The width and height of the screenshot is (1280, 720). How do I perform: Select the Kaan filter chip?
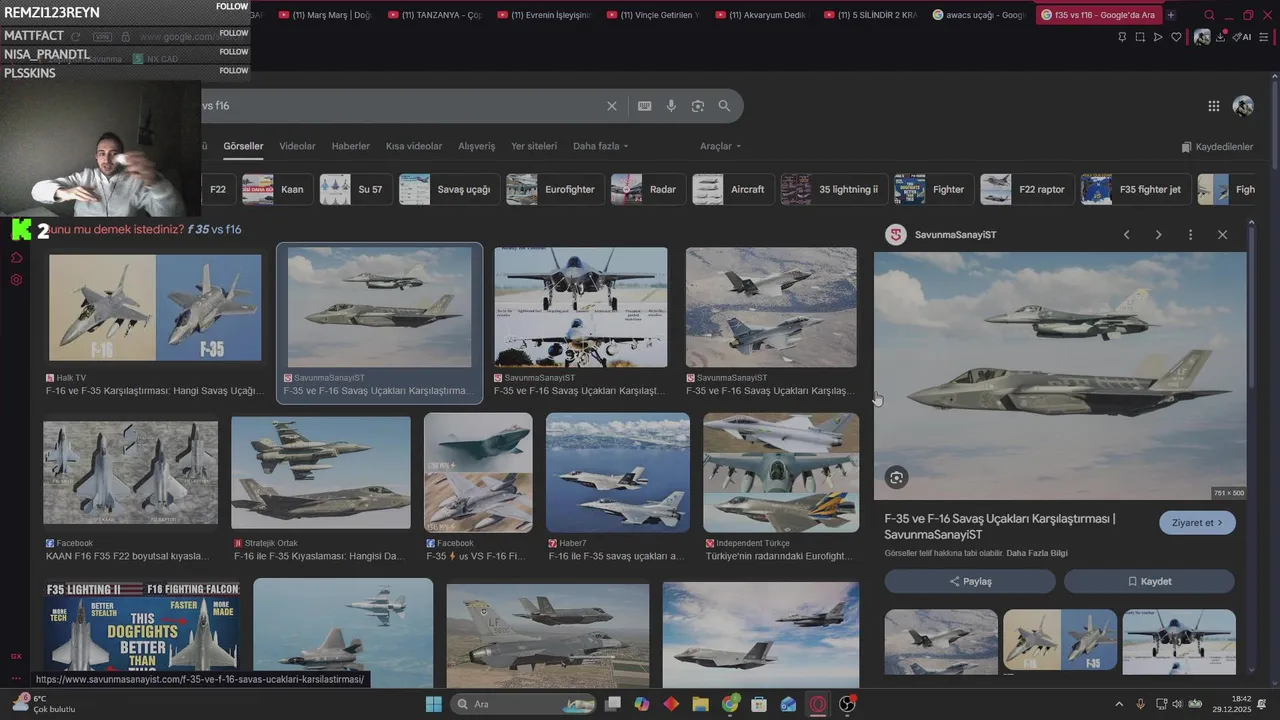click(x=278, y=189)
